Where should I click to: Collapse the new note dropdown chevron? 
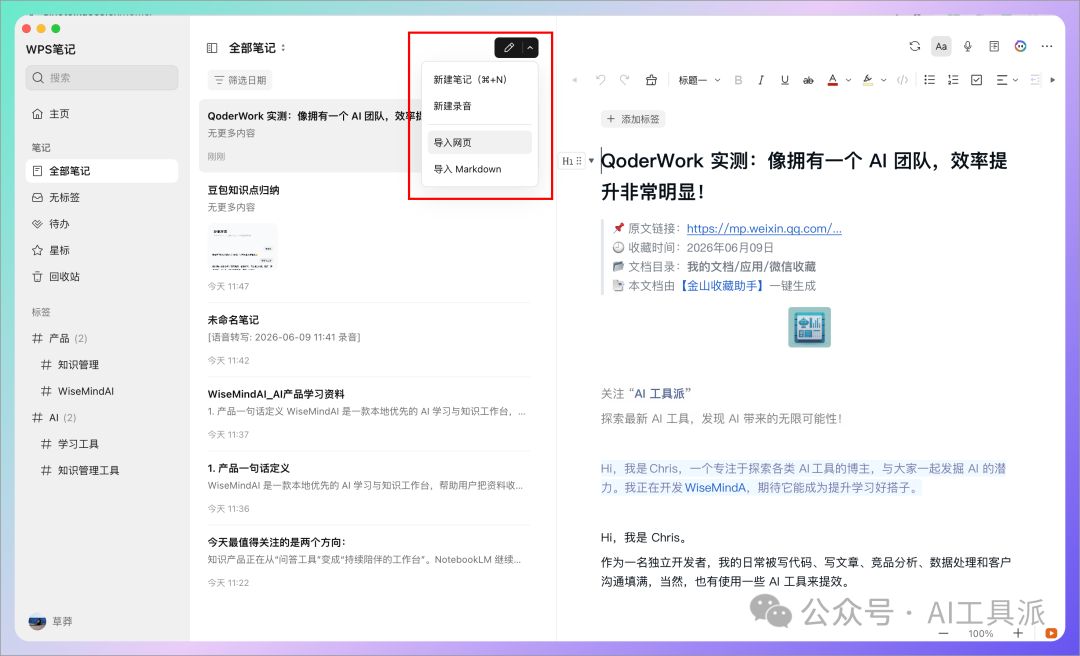tap(530, 48)
